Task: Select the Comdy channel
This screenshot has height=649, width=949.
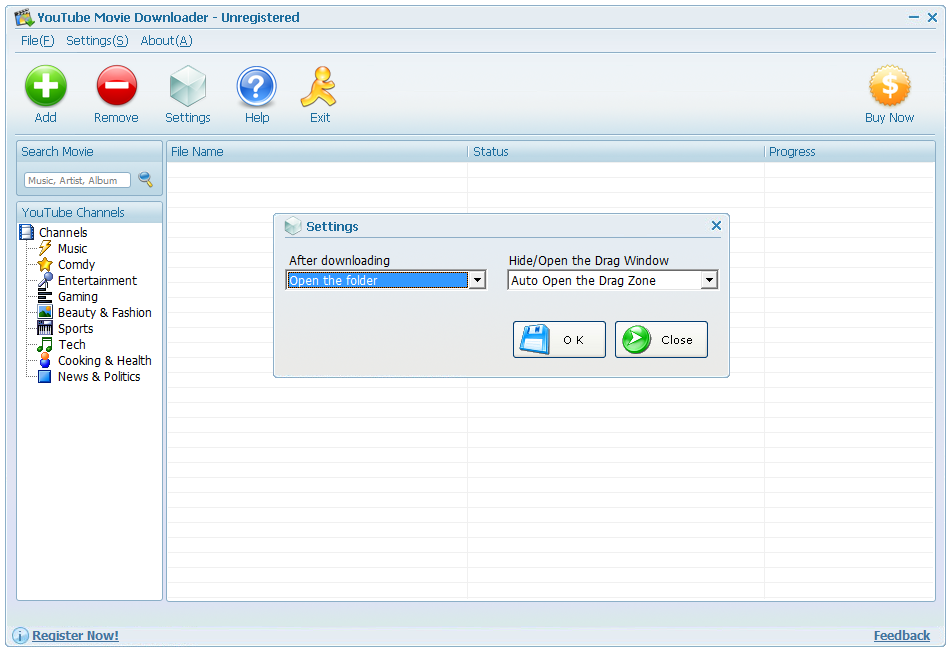Action: 76,265
